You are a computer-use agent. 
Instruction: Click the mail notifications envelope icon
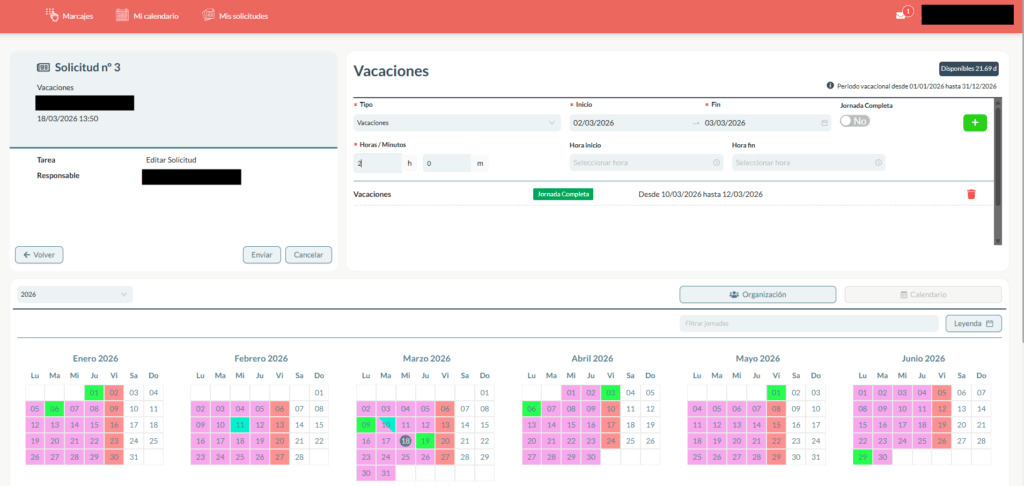[901, 15]
